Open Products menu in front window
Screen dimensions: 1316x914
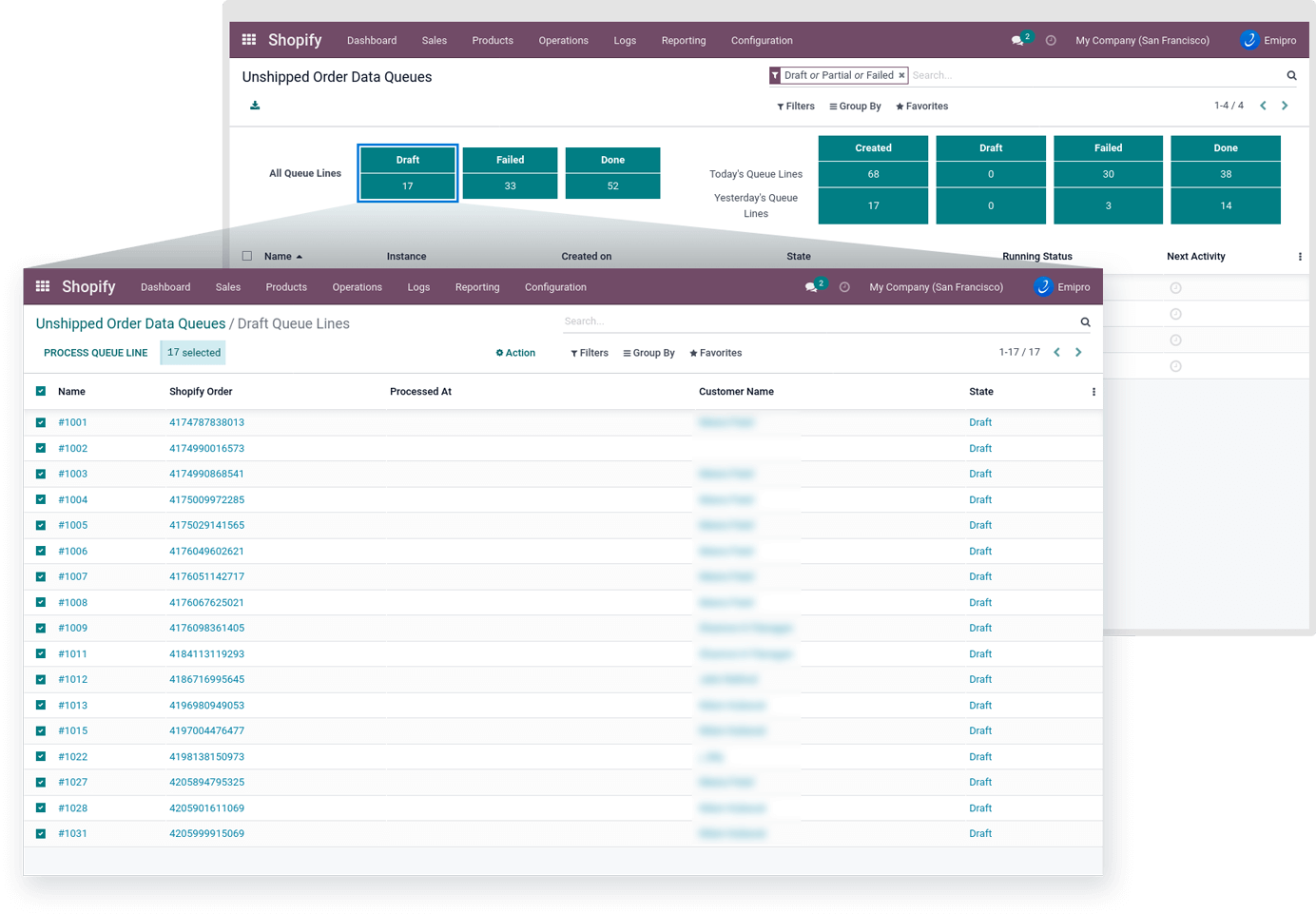click(286, 287)
